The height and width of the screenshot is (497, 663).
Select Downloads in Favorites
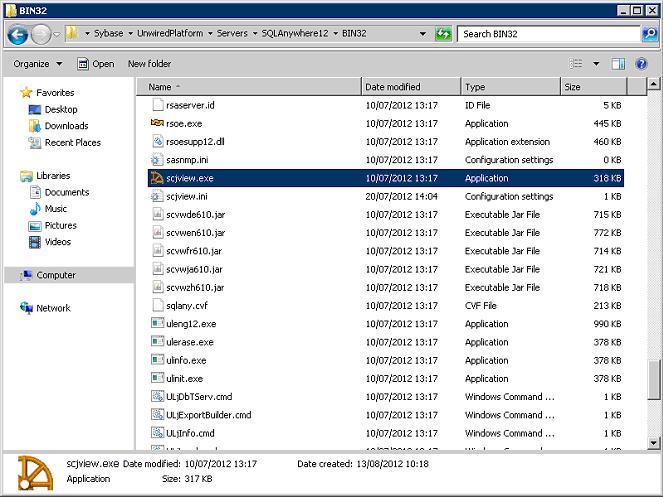tap(66, 126)
